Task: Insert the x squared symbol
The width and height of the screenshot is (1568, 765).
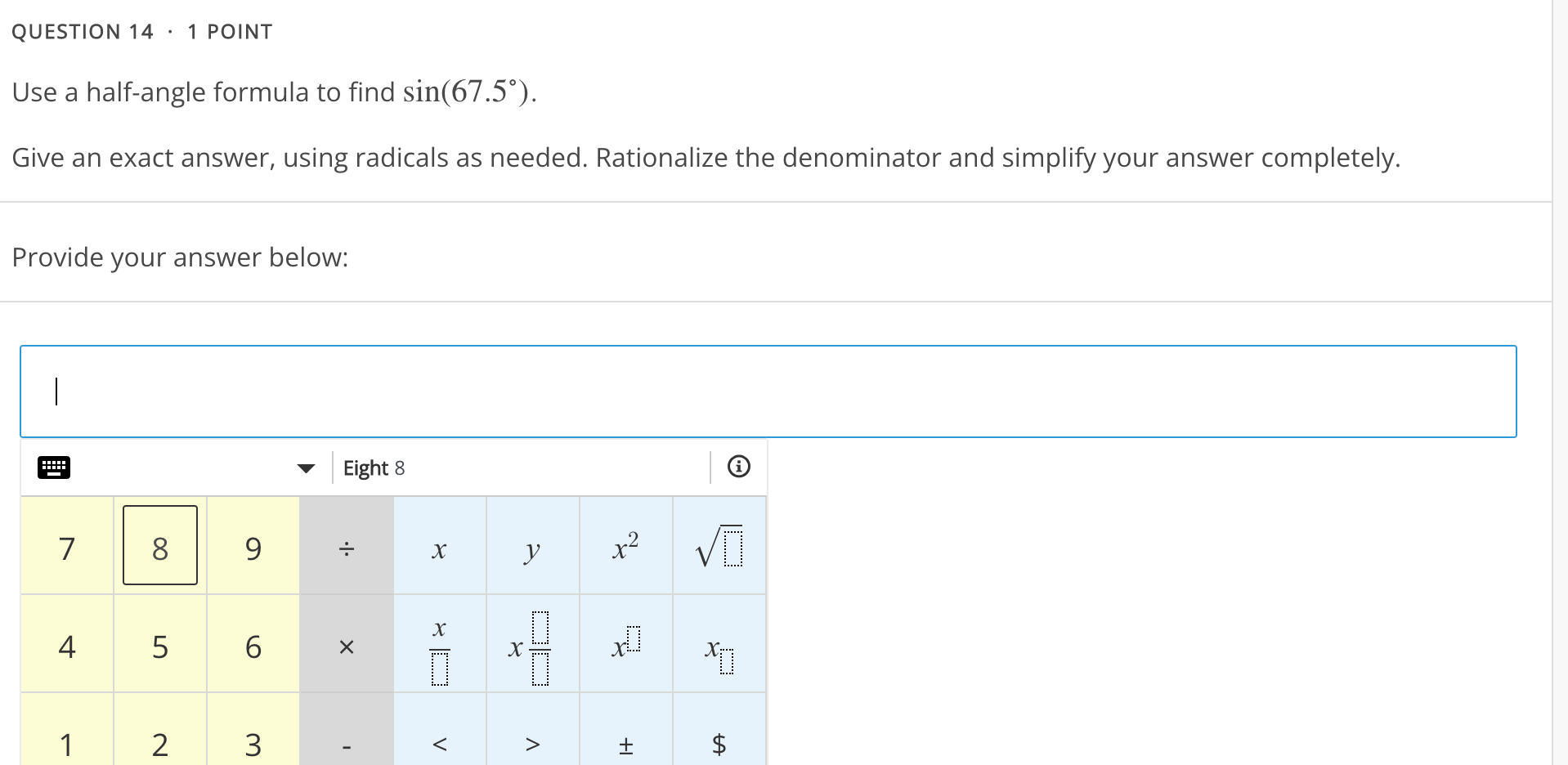Action: pyautogui.click(x=625, y=547)
